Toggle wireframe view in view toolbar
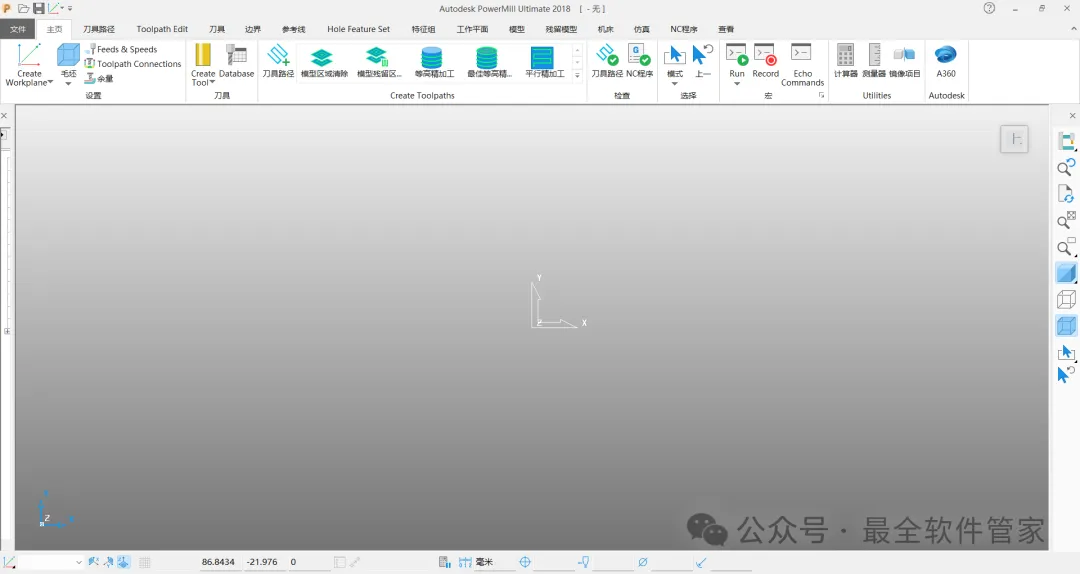This screenshot has height=574, width=1080. (x=1066, y=300)
